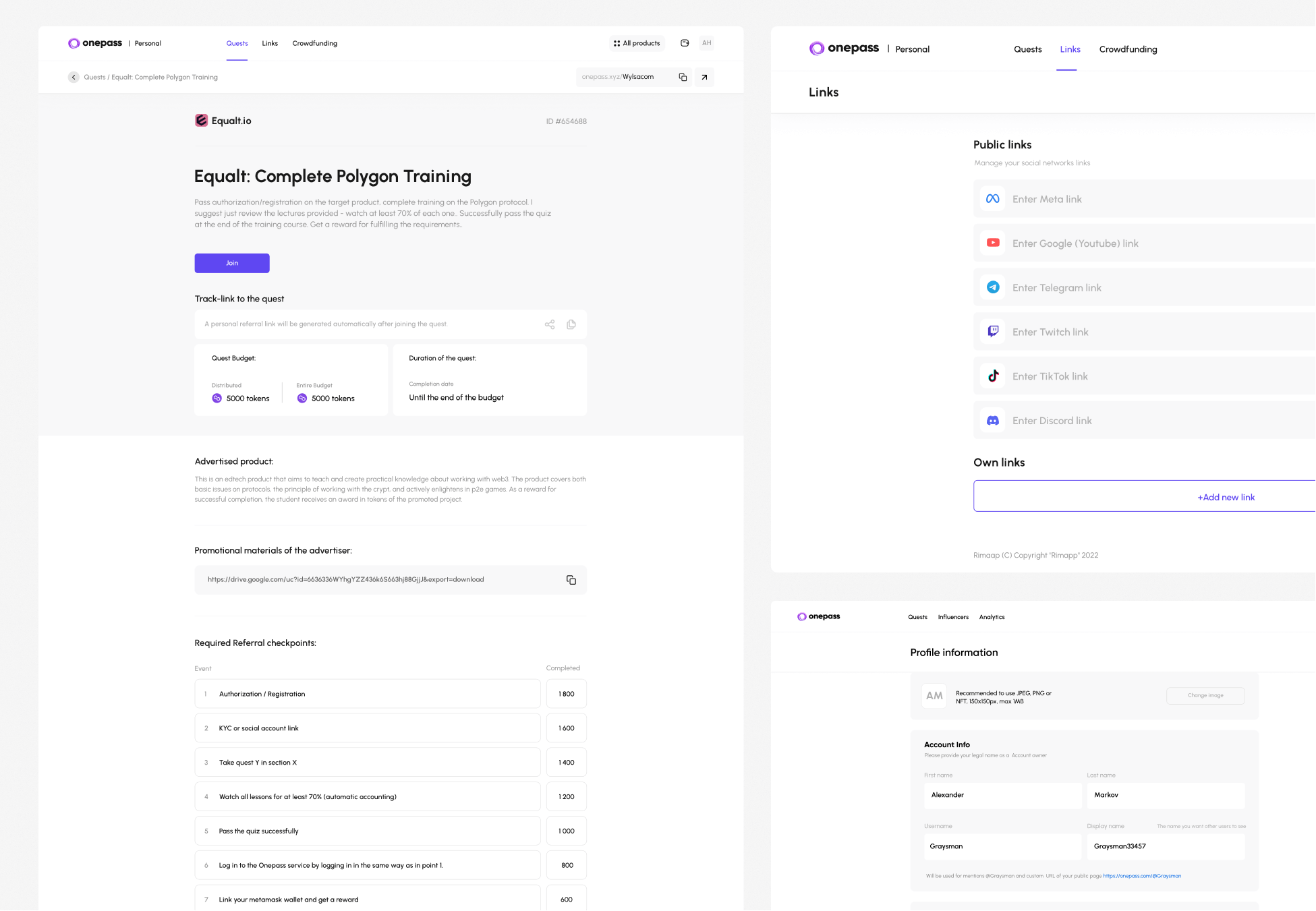Open the Links tab in left header
The height and width of the screenshot is (911, 1316).
tap(270, 43)
